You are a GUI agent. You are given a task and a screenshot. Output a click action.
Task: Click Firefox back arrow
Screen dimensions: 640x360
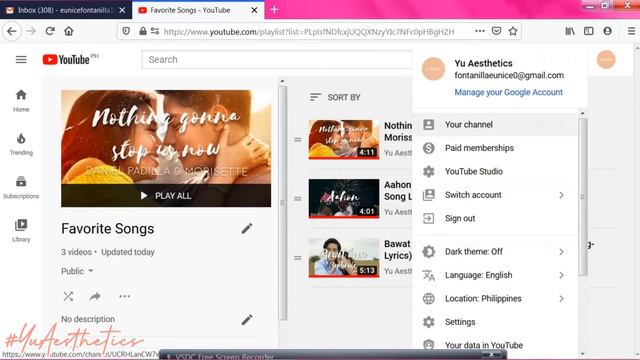pos(12,31)
